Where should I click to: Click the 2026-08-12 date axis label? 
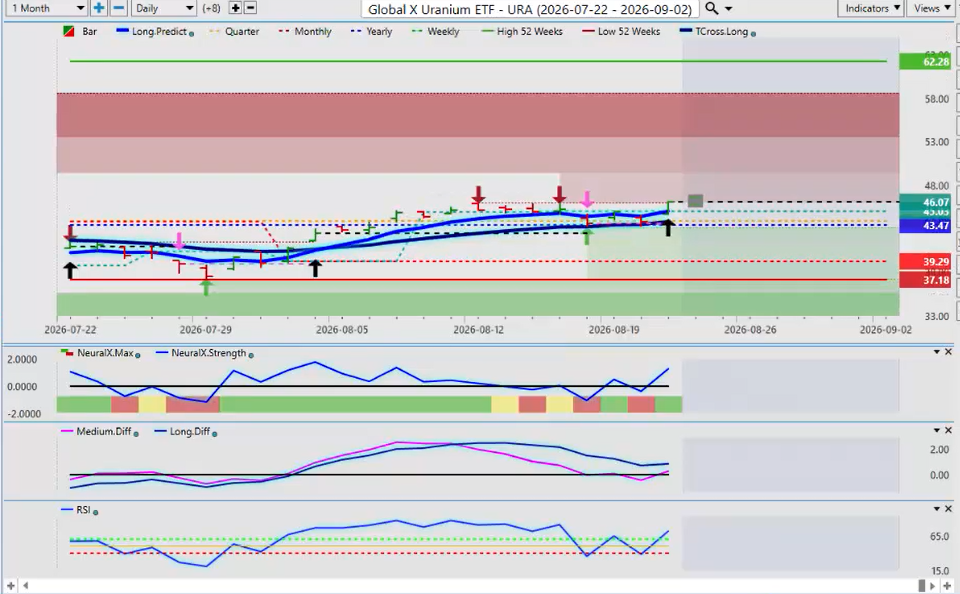478,329
